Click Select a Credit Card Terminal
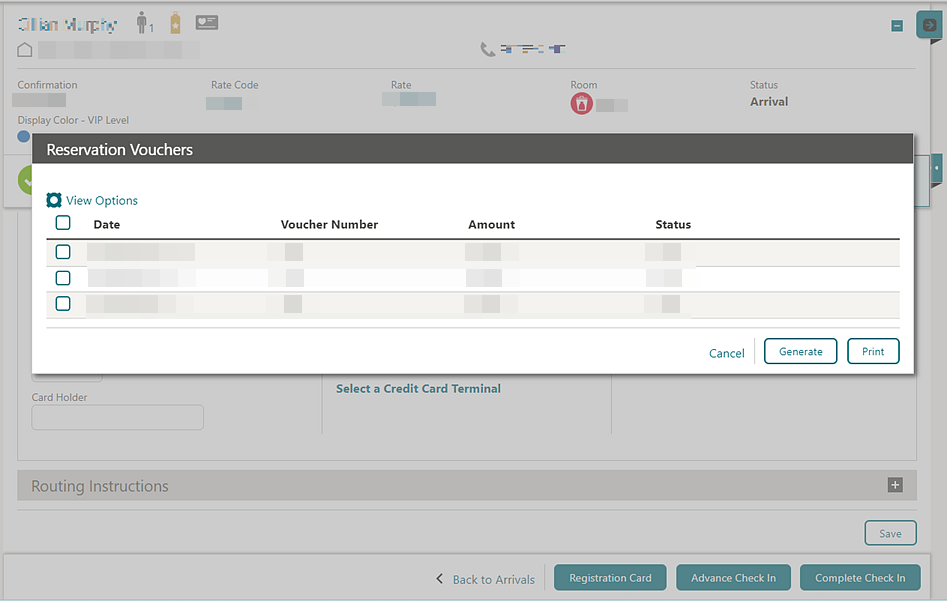Screen dimensions: 947x601 coord(418,389)
